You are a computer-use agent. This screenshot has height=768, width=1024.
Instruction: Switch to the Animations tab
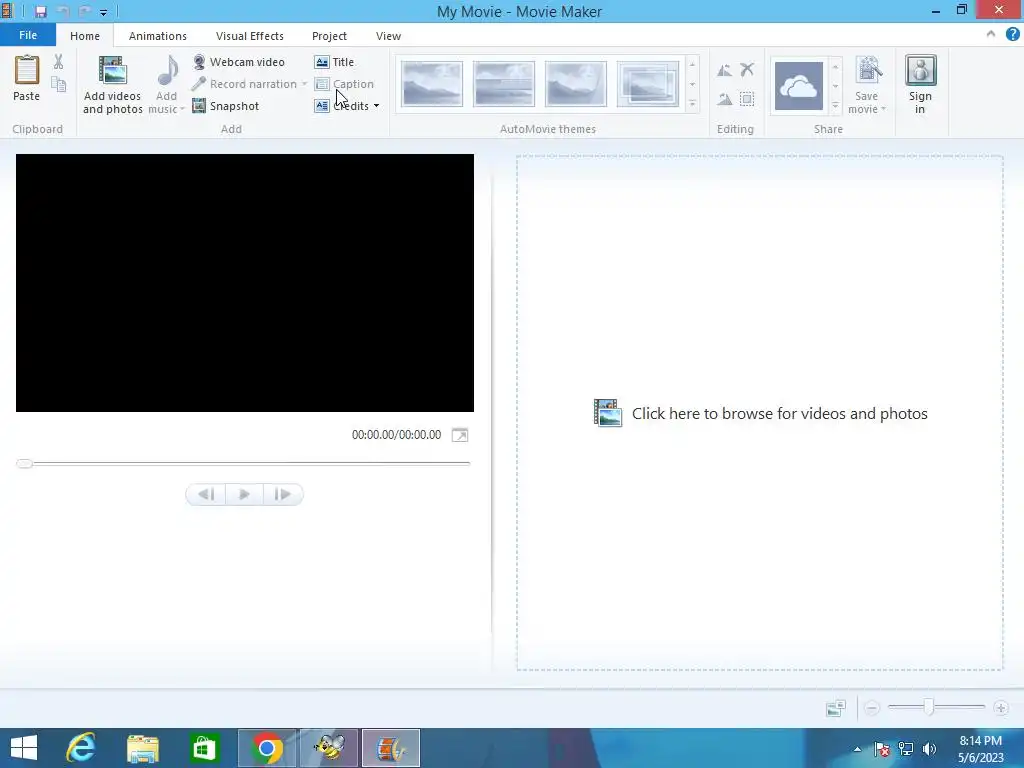point(157,36)
